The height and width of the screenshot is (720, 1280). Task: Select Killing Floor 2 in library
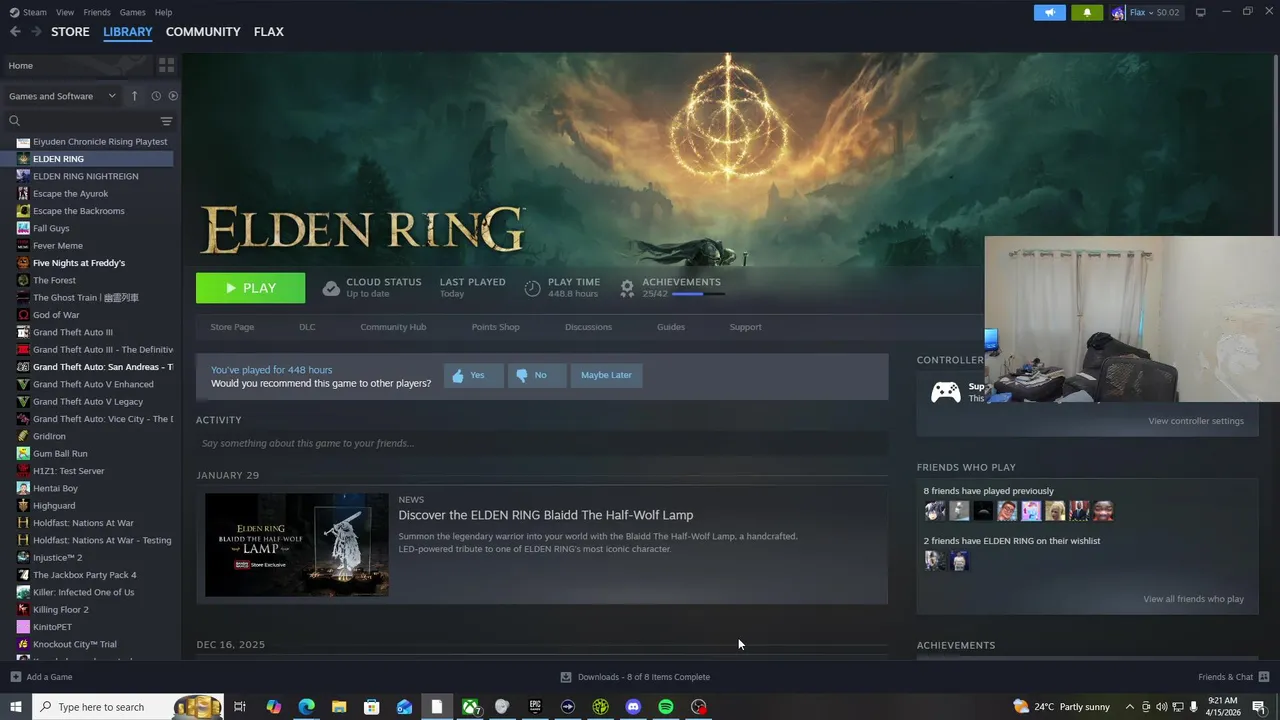(x=60, y=609)
